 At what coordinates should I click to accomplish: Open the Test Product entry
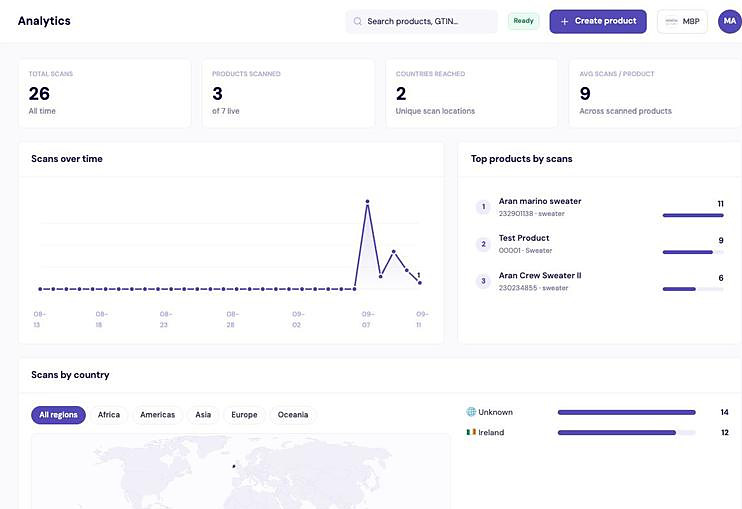[524, 238]
